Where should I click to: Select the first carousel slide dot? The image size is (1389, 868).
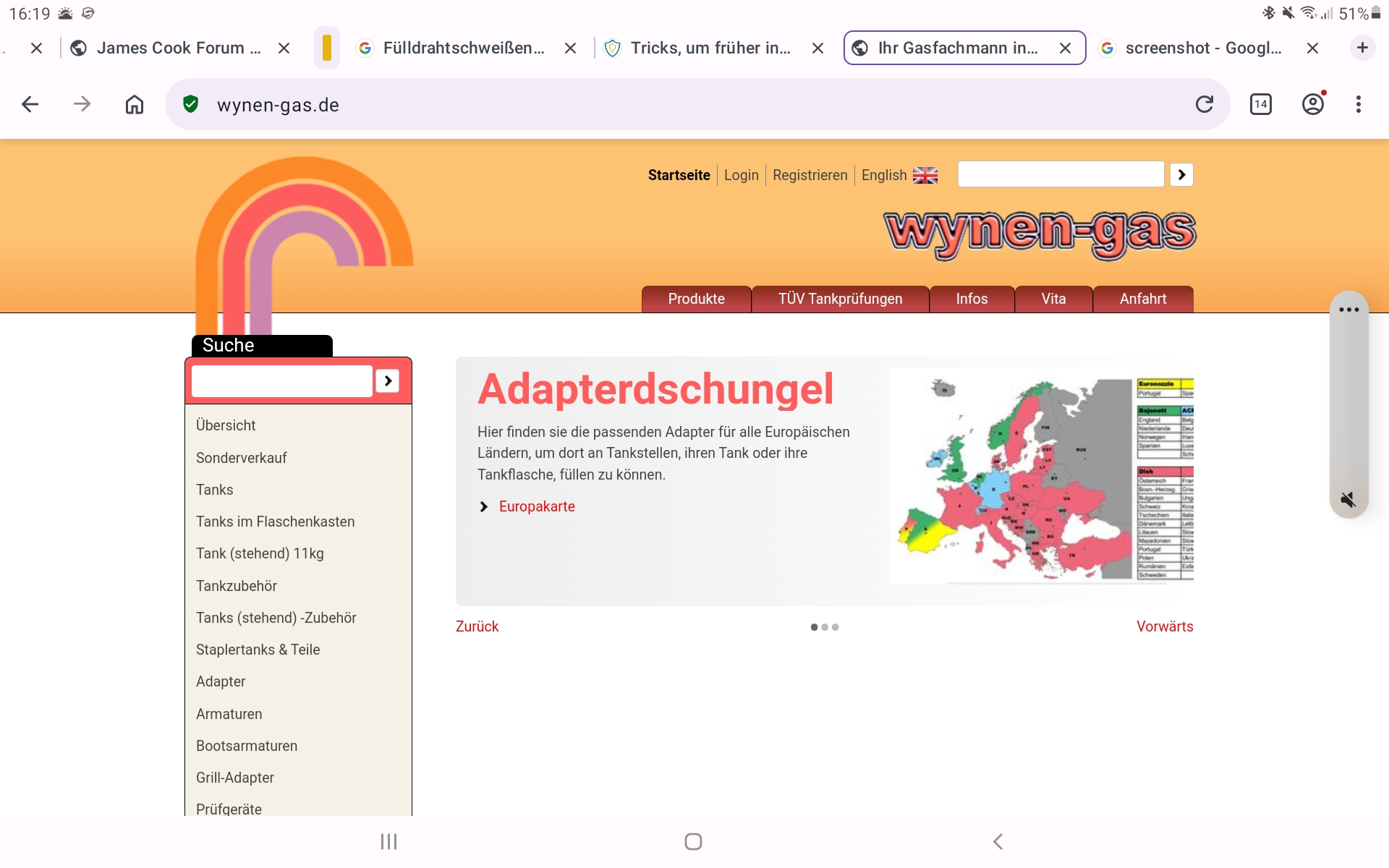click(814, 627)
